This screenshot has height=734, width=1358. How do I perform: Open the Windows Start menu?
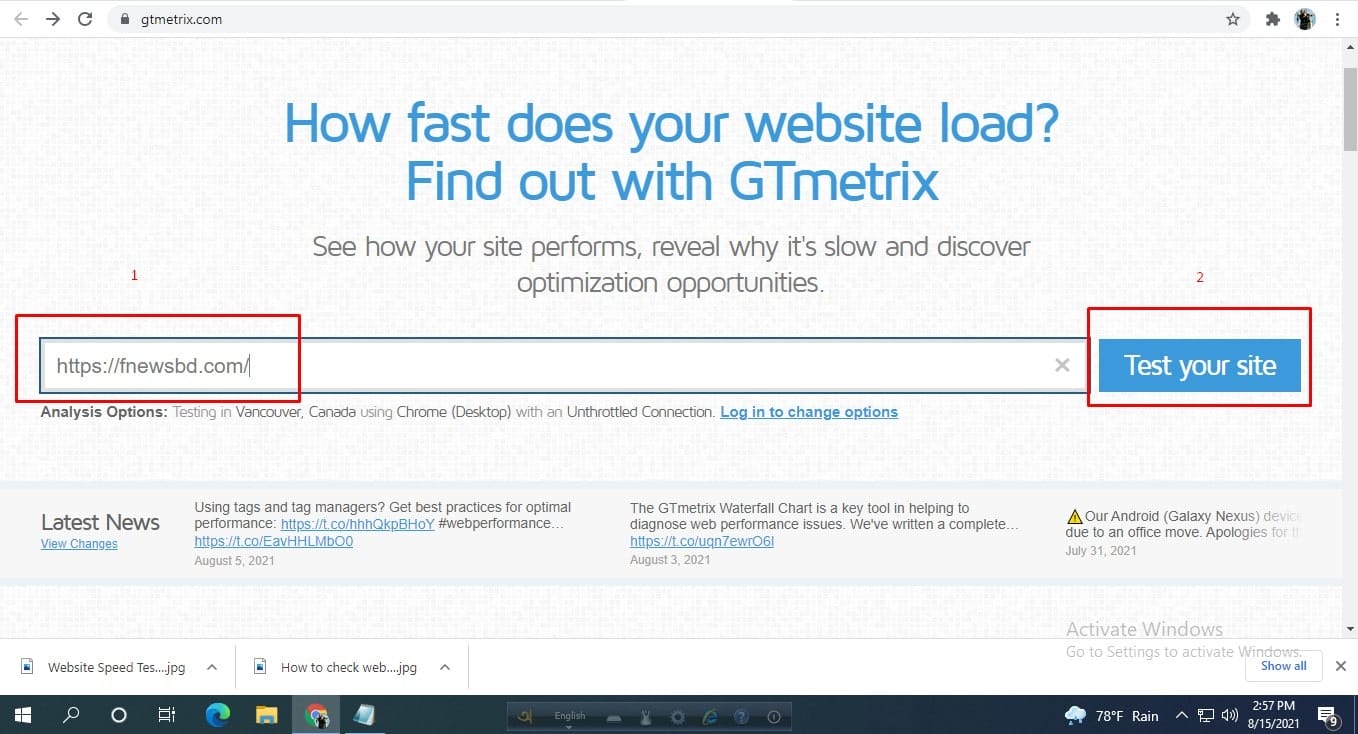click(x=22, y=715)
